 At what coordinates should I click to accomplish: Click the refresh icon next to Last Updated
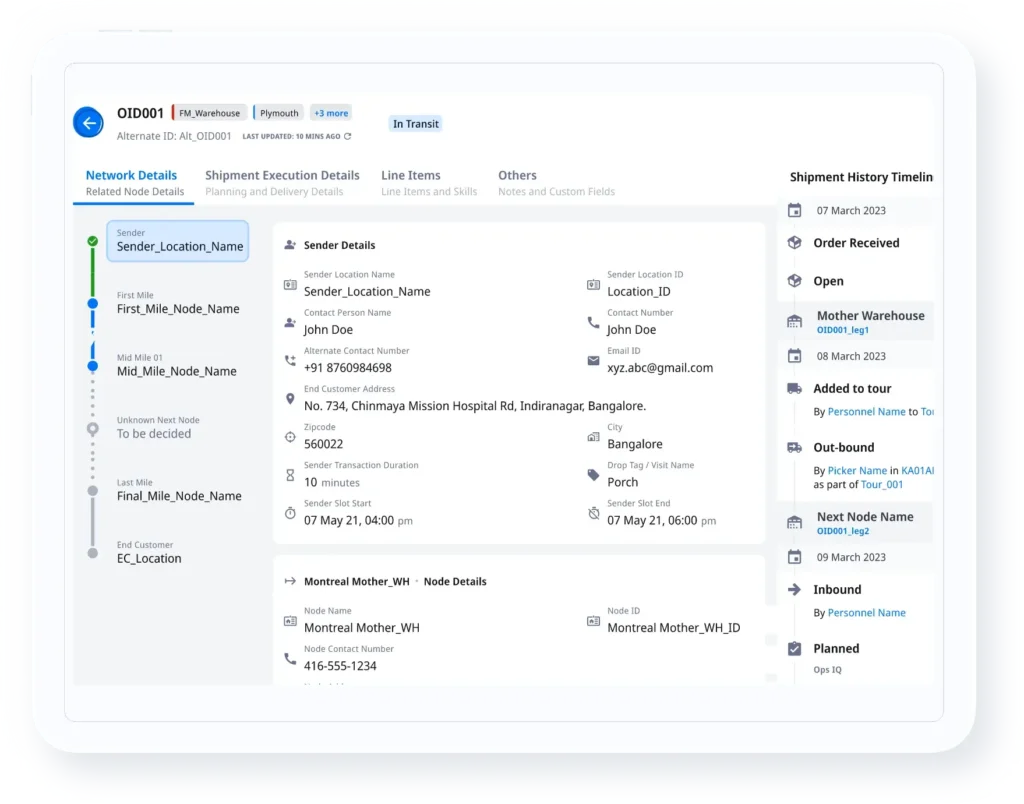tap(348, 137)
